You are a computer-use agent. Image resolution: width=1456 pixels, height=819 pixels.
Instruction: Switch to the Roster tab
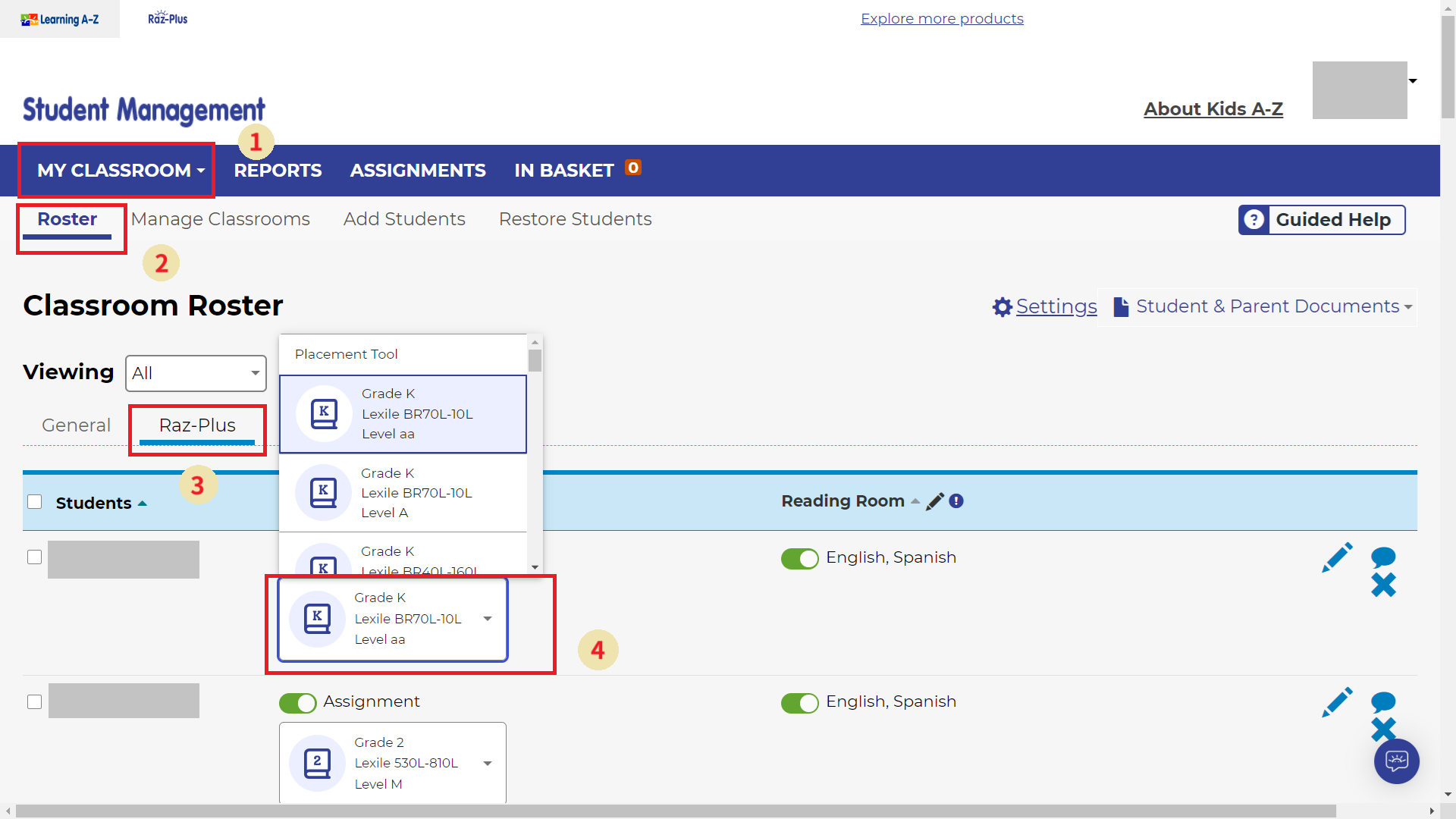[x=67, y=220]
